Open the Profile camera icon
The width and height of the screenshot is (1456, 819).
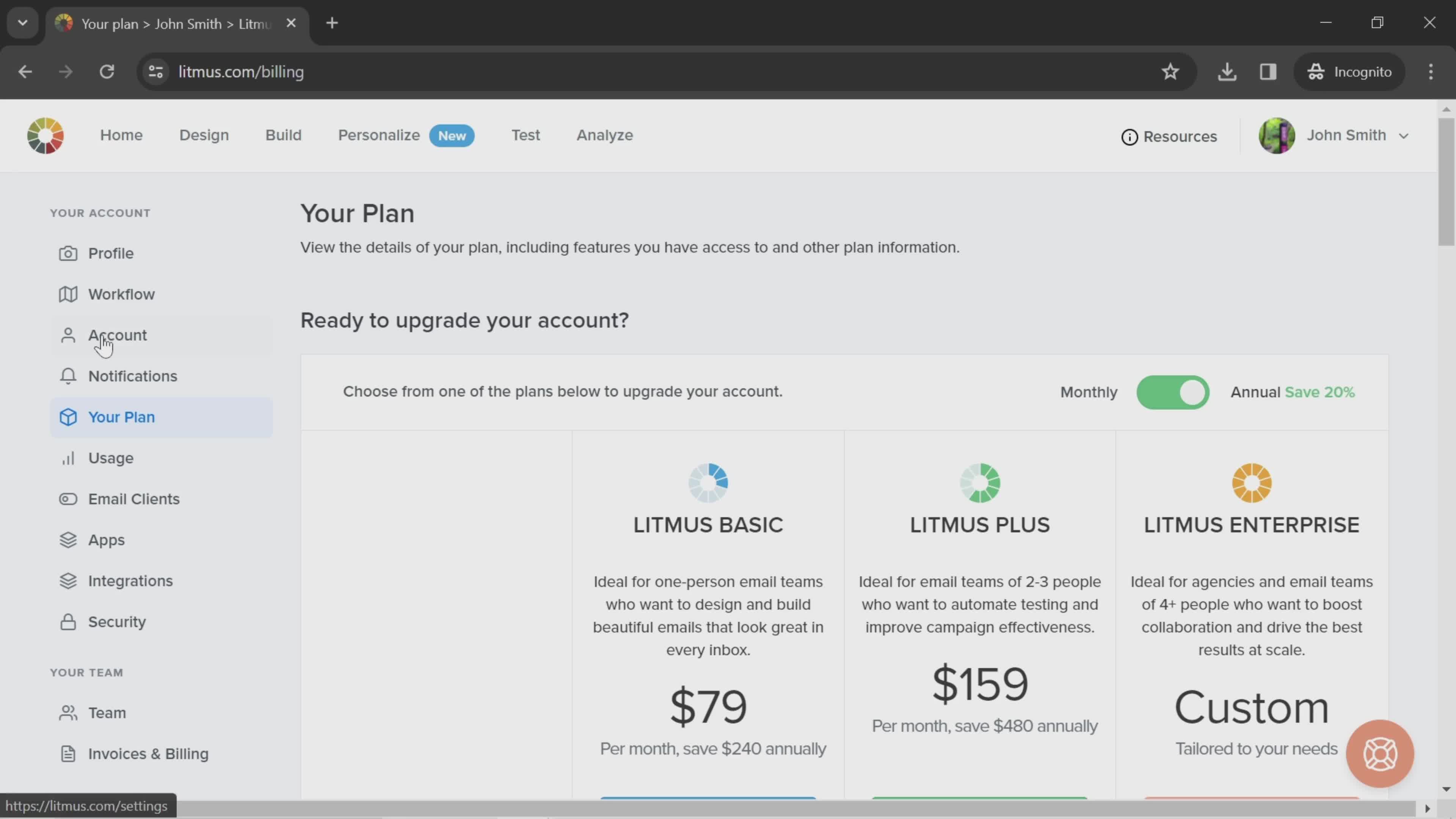(68, 253)
